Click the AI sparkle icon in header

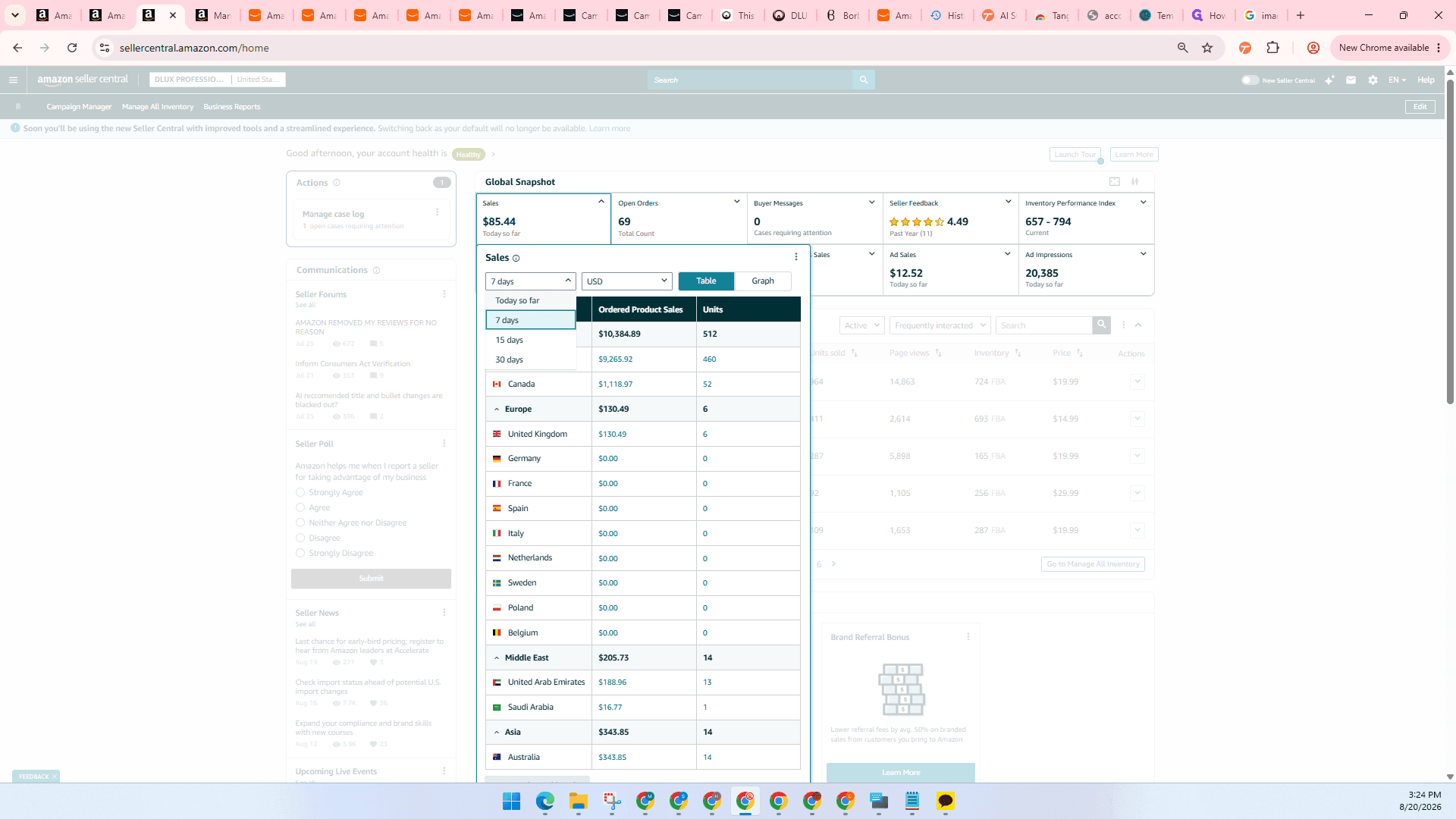(x=1329, y=80)
